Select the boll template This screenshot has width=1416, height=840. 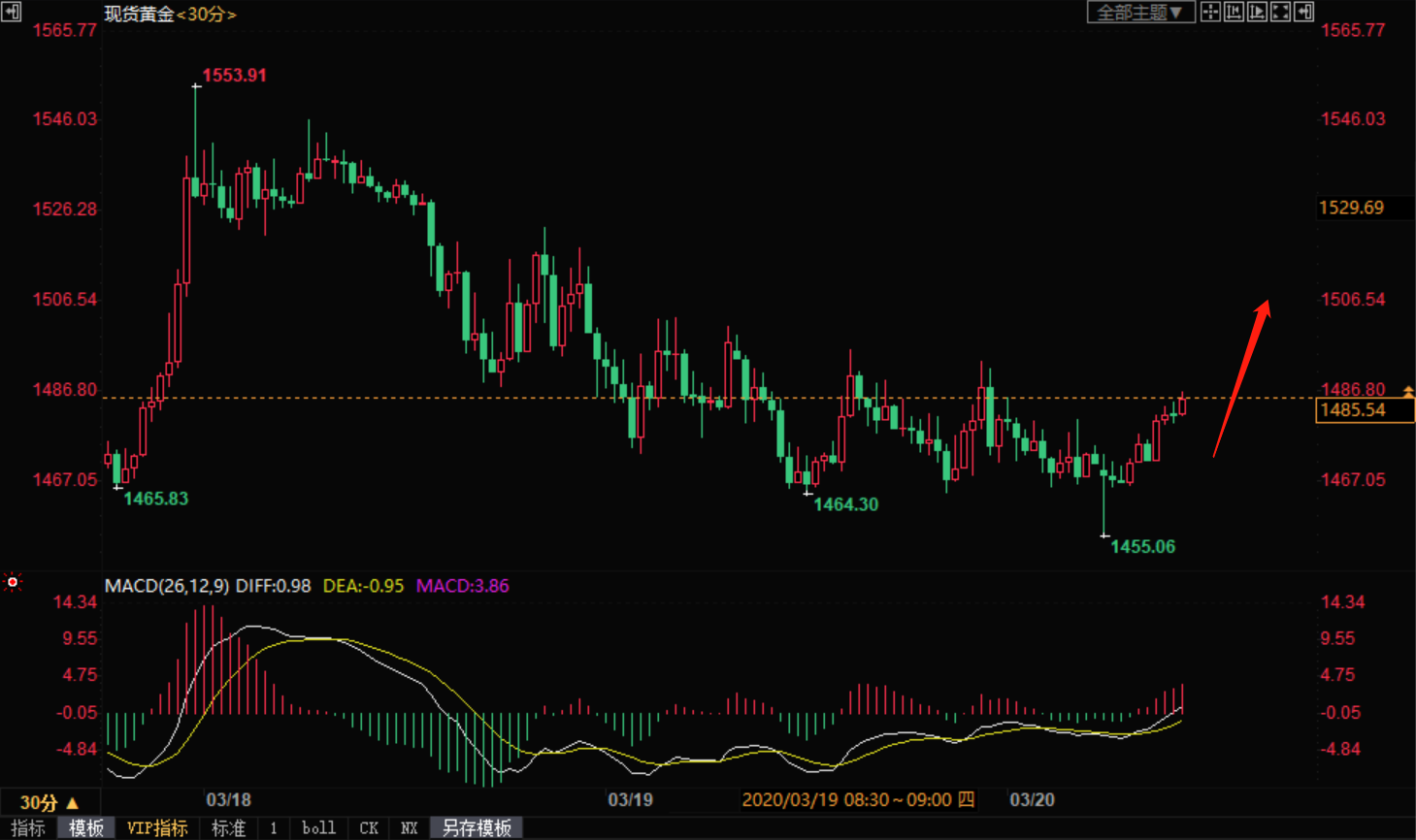[318, 828]
